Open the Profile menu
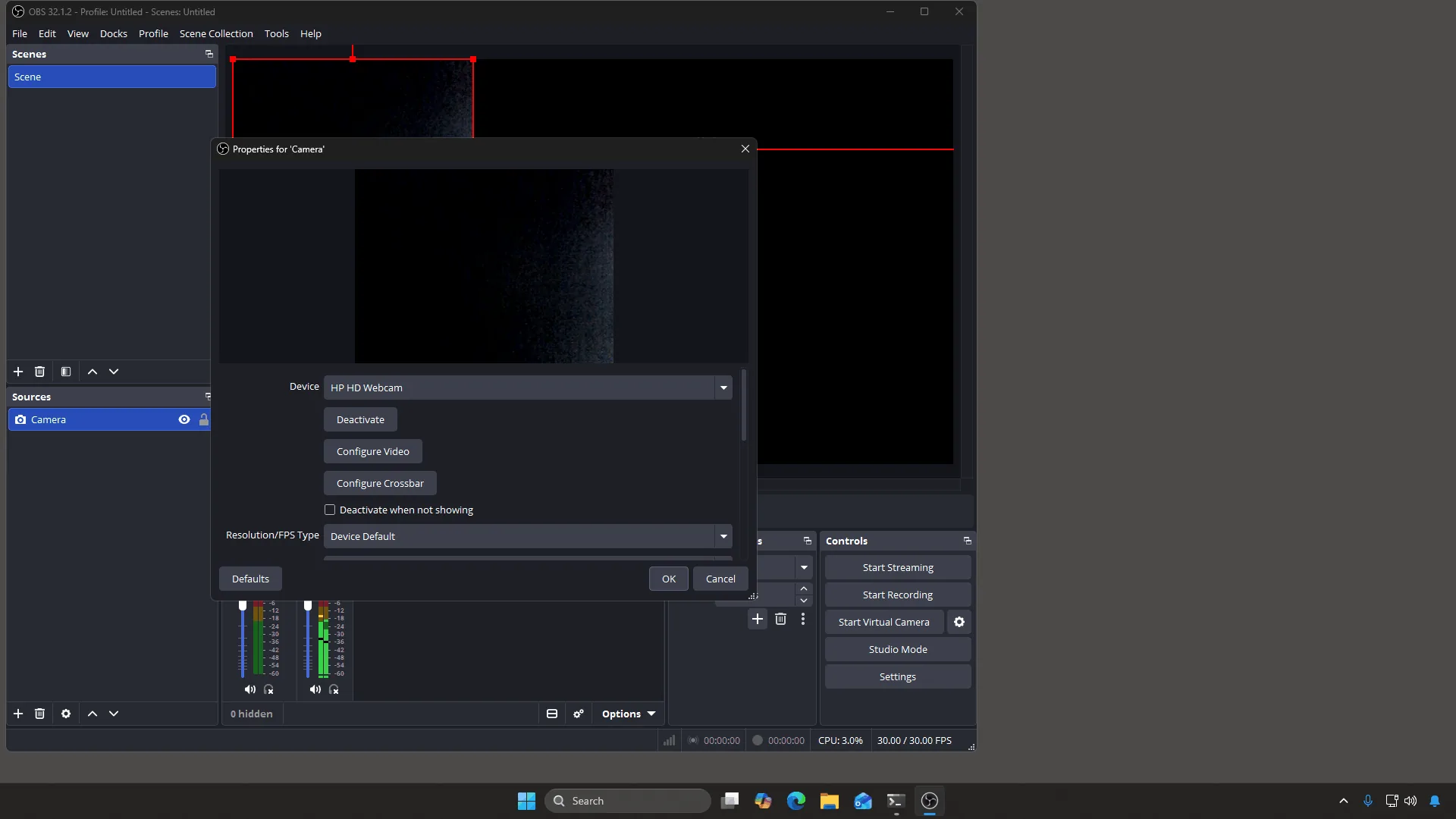This screenshot has height=819, width=1456. [153, 33]
